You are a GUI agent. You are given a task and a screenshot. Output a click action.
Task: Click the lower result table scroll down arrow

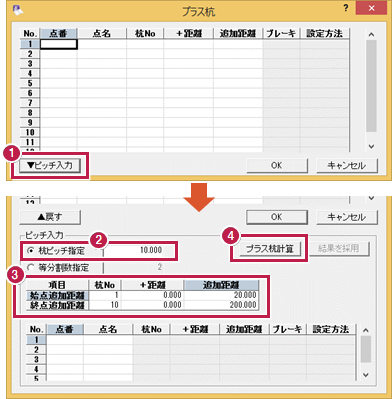point(366,375)
